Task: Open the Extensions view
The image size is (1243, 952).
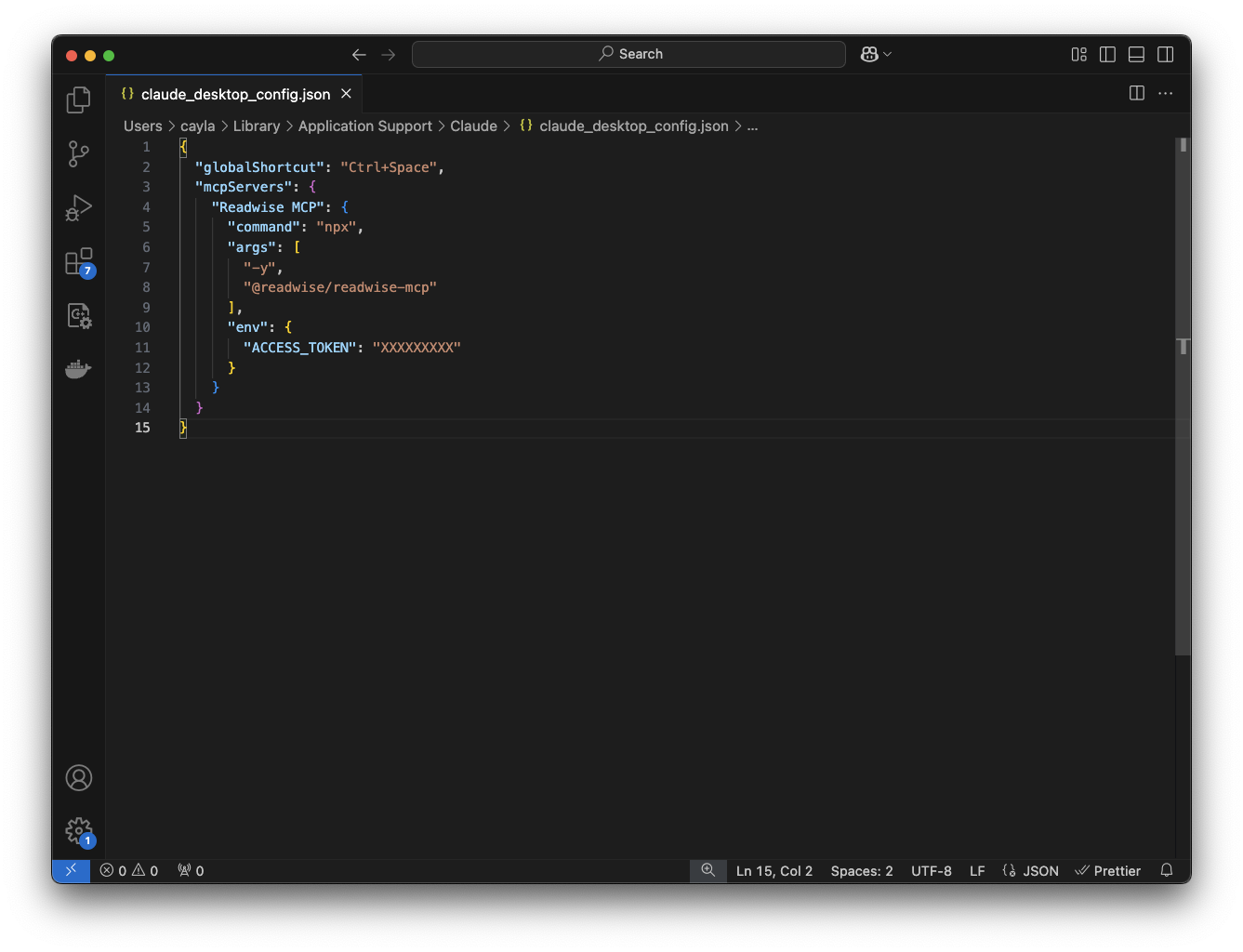Action: click(x=79, y=262)
